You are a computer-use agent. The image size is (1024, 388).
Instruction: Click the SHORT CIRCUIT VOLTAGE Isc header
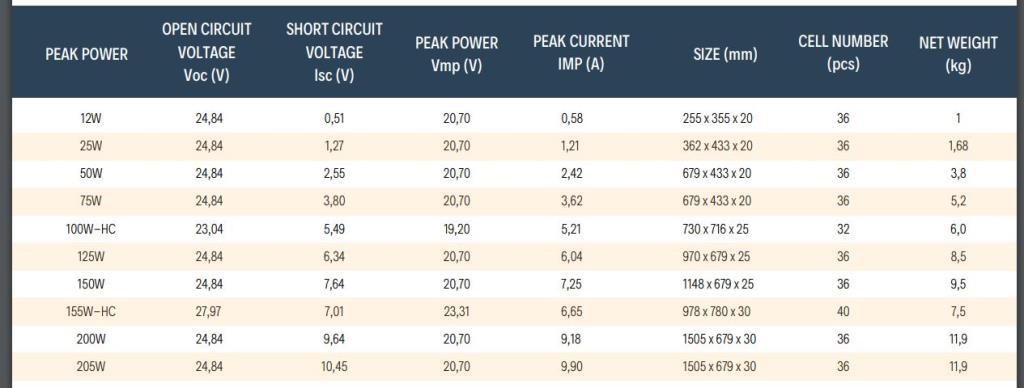click(334, 52)
